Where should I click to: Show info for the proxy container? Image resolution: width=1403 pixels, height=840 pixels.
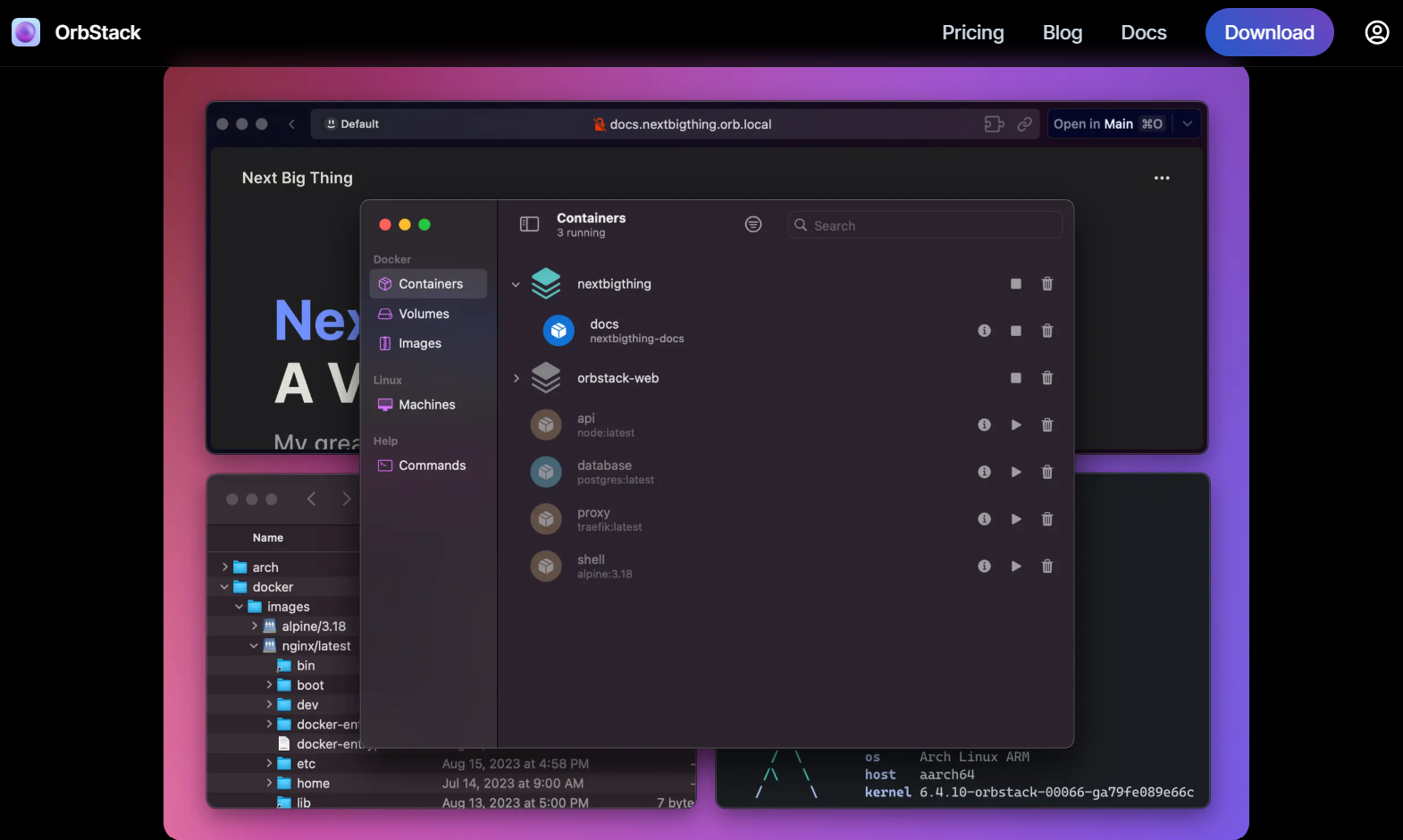[984, 519]
